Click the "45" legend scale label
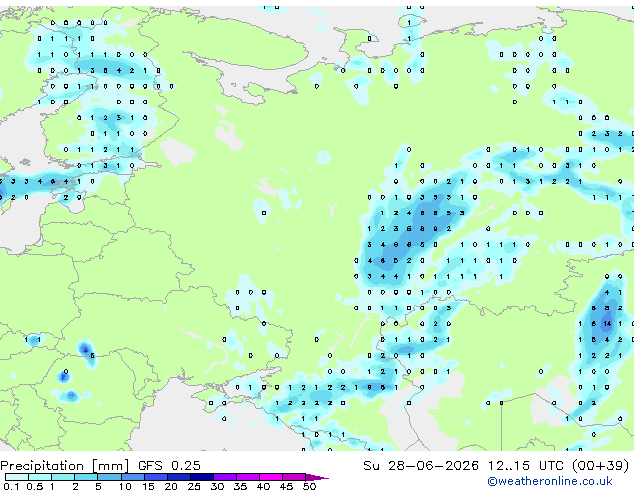Viewport: 634px width, 490px height. coord(286,486)
